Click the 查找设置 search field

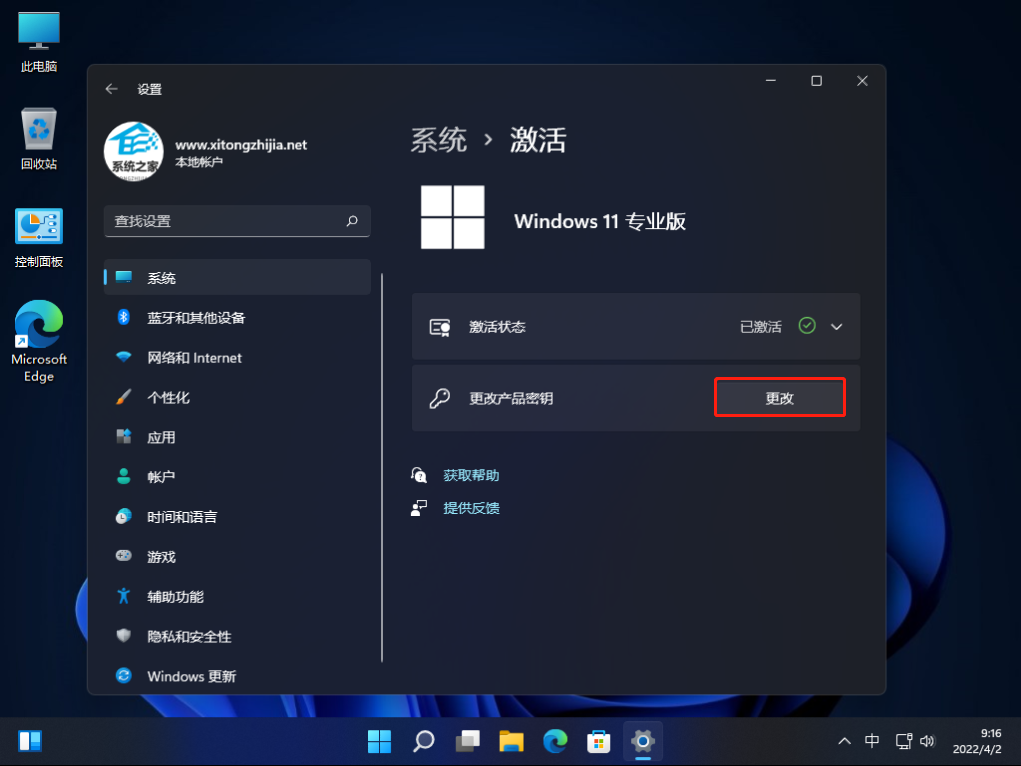coord(237,221)
